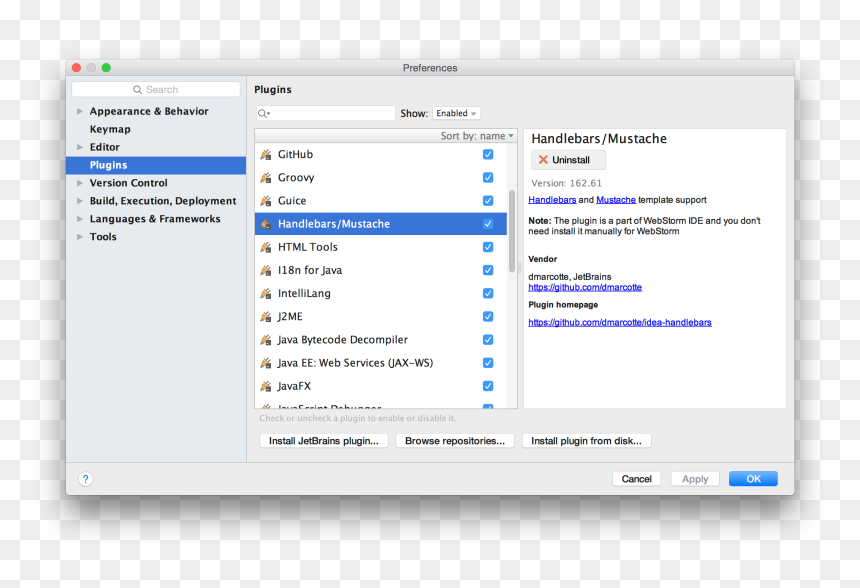
Task: Click the IntelliLang plugin icon
Action: point(266,293)
